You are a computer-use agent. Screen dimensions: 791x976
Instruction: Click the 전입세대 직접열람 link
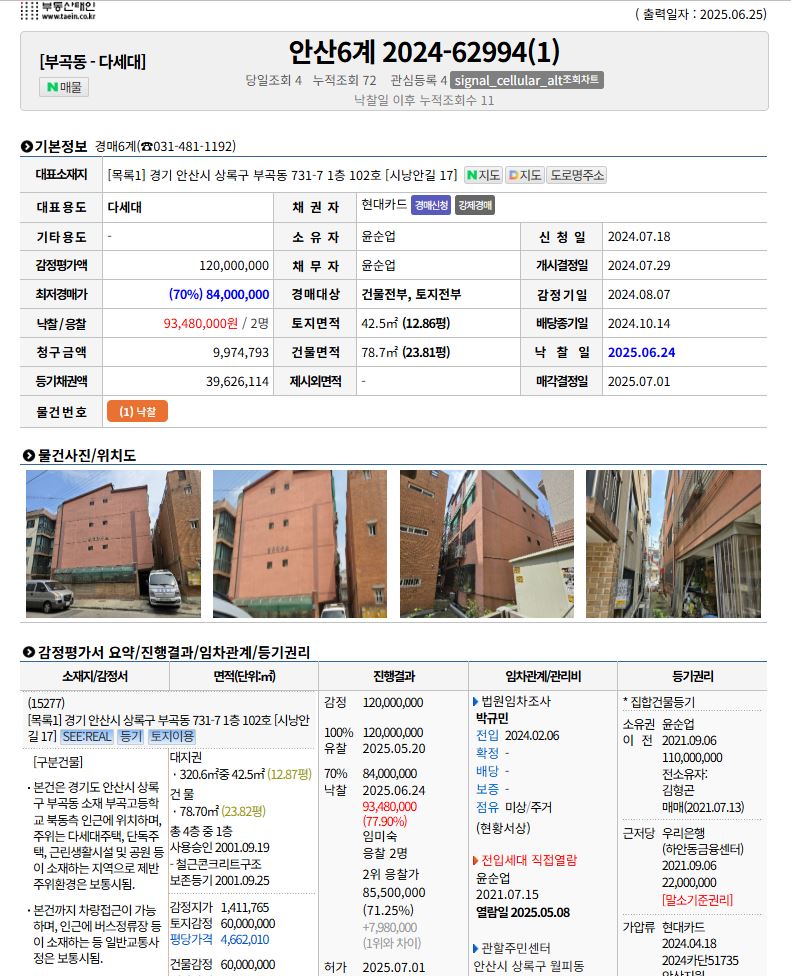pyautogui.click(x=529, y=860)
